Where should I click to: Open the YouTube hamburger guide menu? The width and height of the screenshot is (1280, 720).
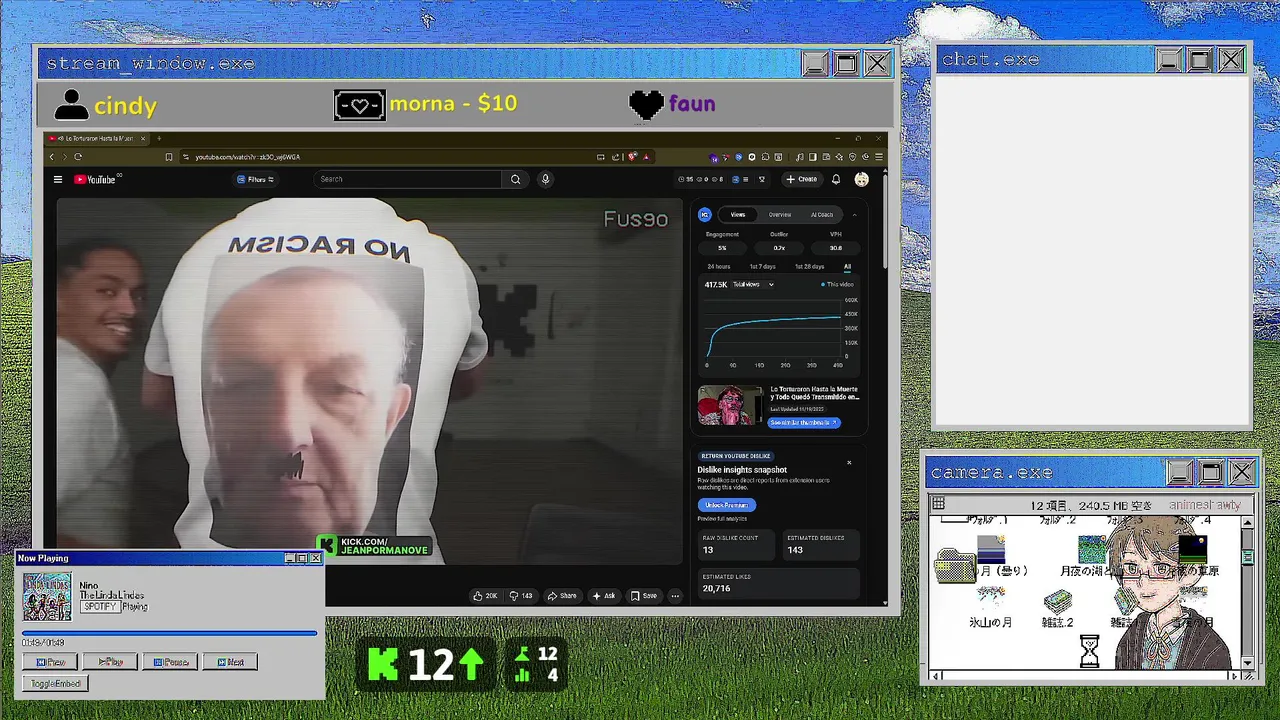pyautogui.click(x=58, y=180)
